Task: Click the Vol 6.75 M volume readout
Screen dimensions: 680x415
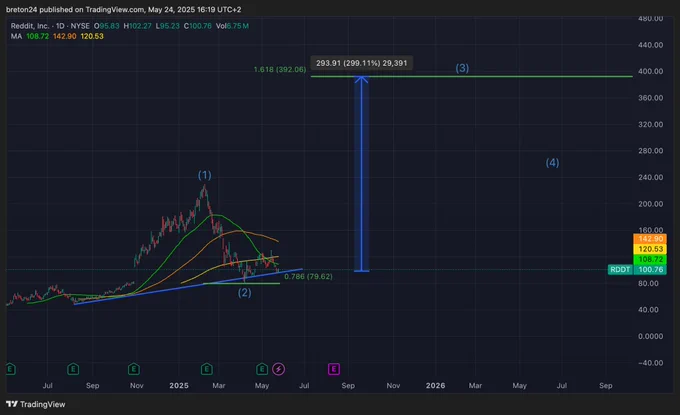Action: [232, 26]
